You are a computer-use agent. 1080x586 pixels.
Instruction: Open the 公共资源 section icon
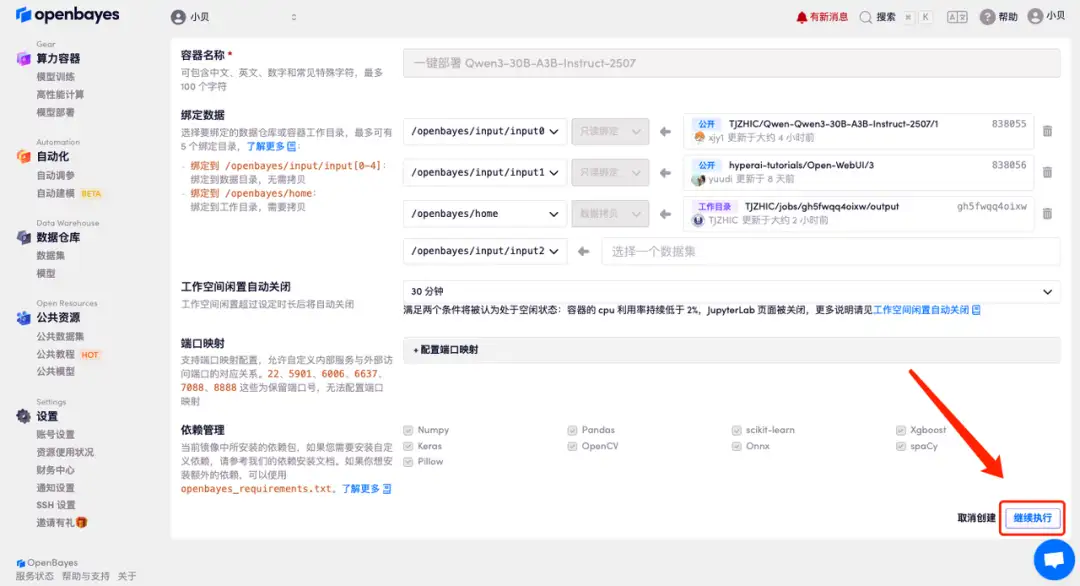[x=23, y=317]
